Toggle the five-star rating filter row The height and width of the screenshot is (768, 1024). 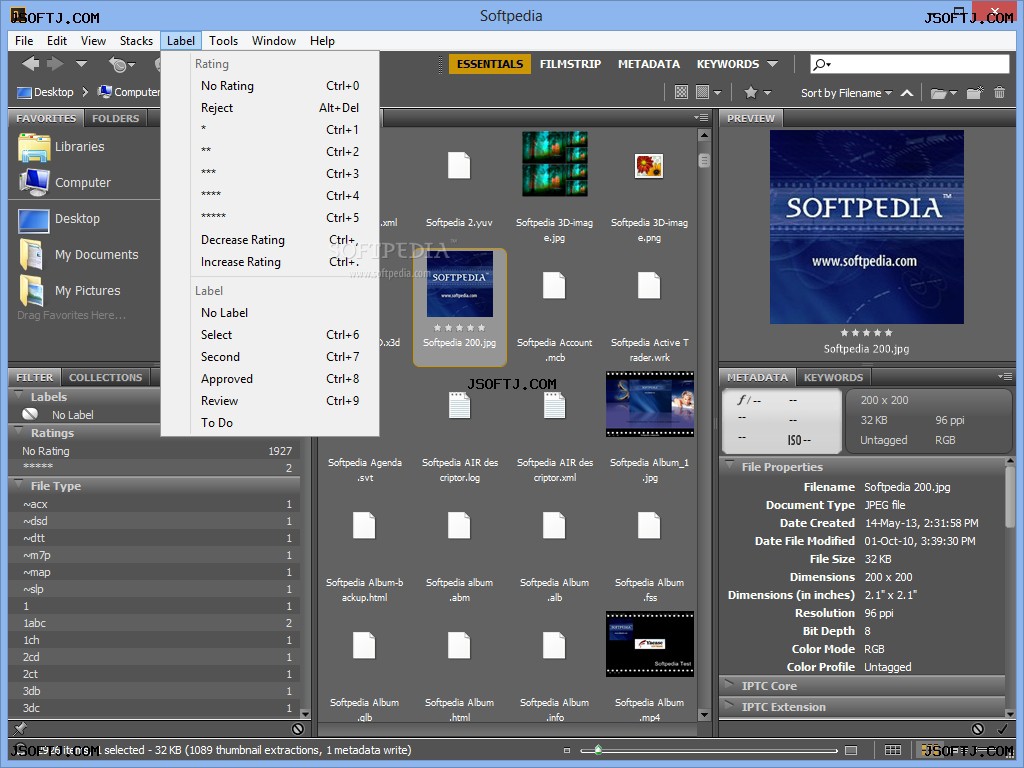(154, 468)
